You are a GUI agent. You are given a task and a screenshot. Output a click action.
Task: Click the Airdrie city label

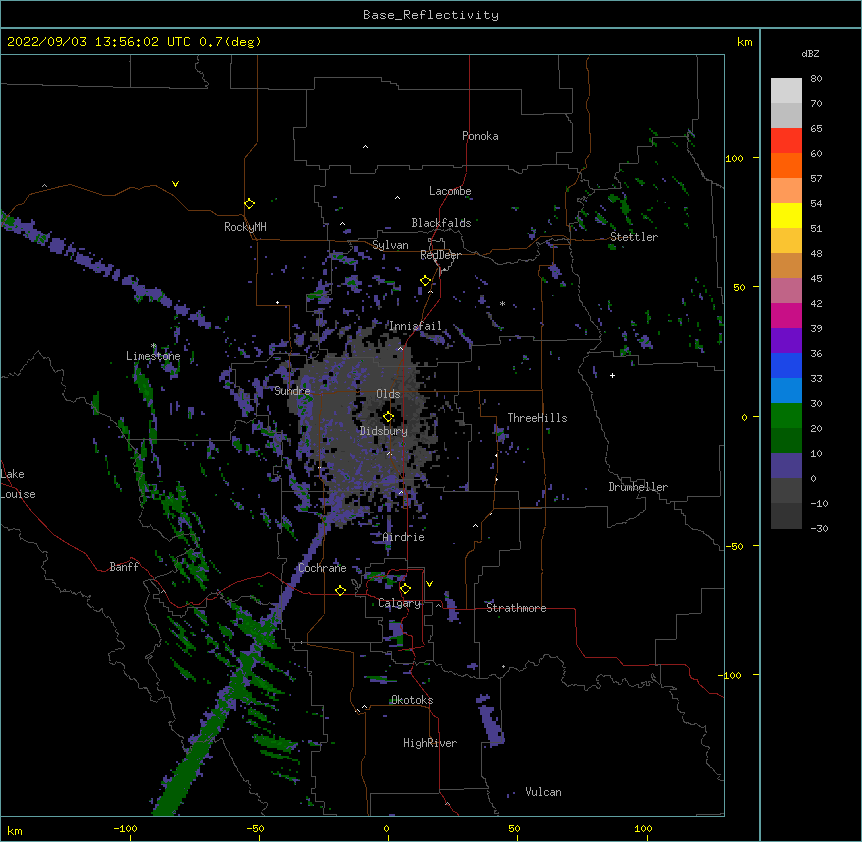[x=404, y=537]
